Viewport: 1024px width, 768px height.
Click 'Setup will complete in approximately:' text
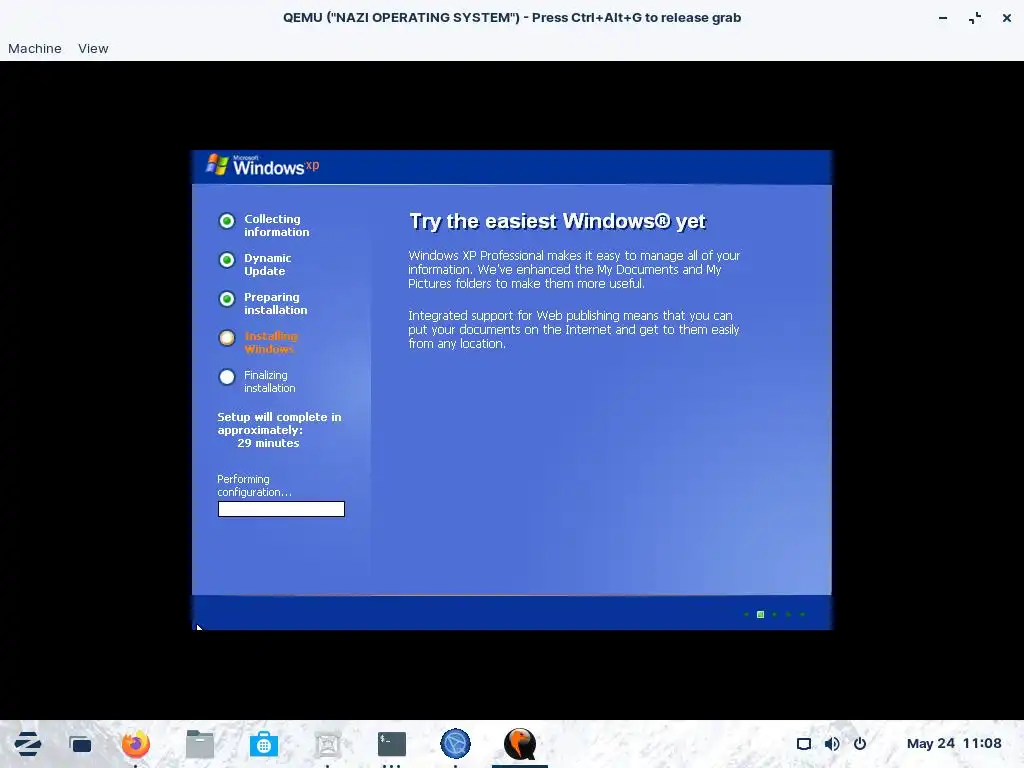[x=280, y=423]
